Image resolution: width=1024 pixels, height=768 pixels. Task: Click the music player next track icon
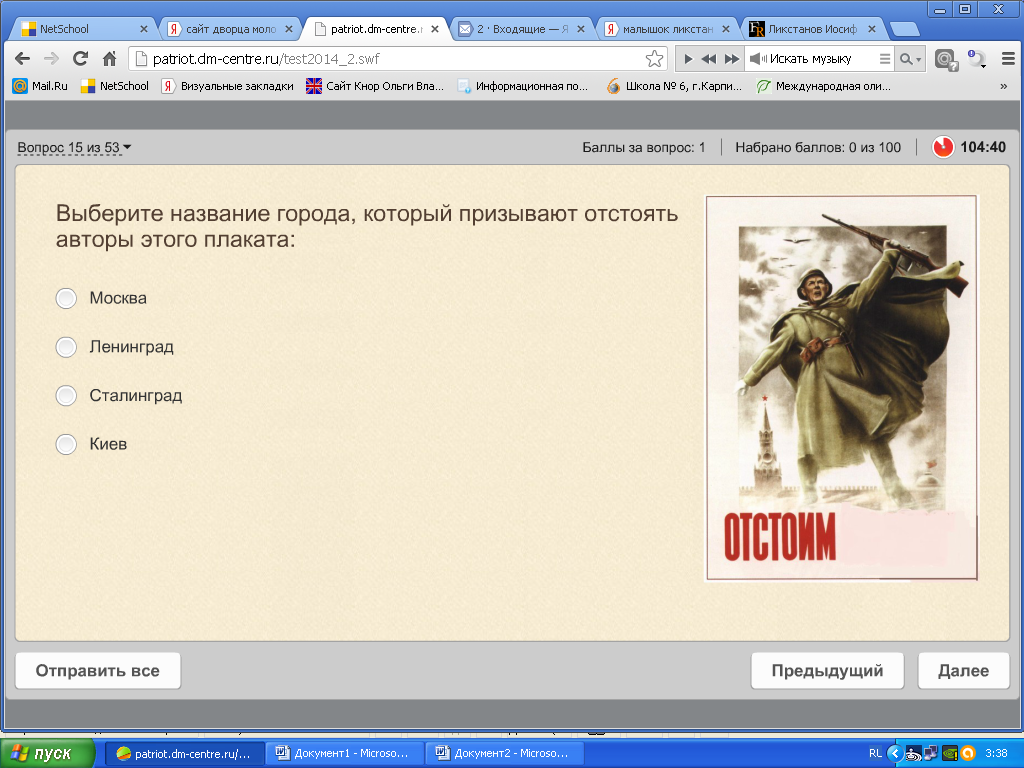732,59
